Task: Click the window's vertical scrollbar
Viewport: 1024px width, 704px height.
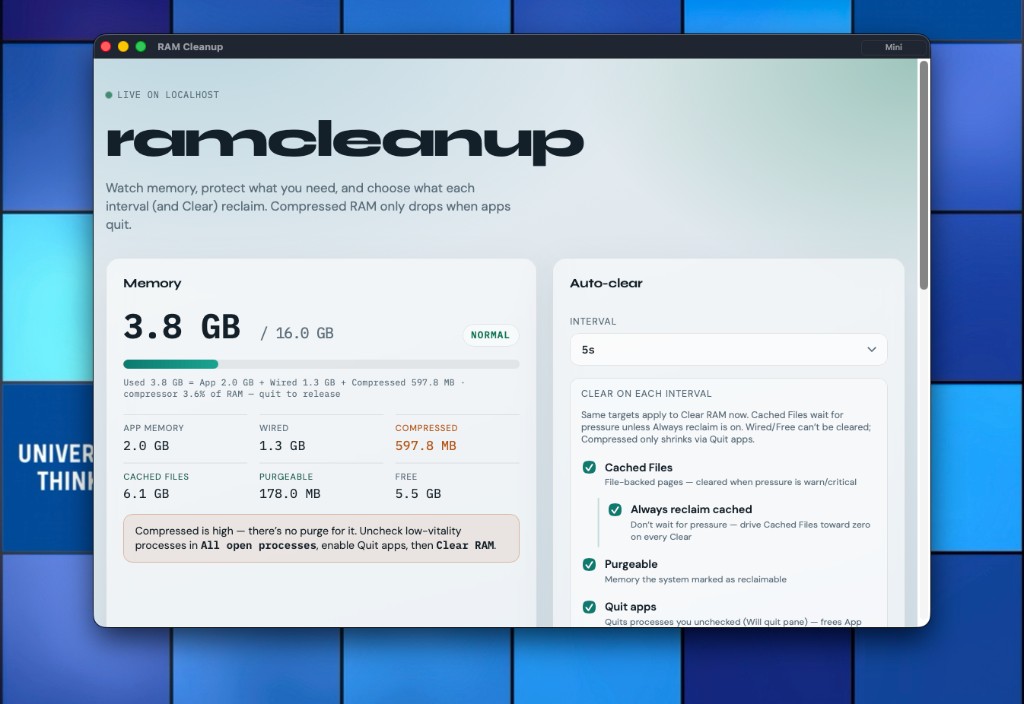Action: [923, 175]
